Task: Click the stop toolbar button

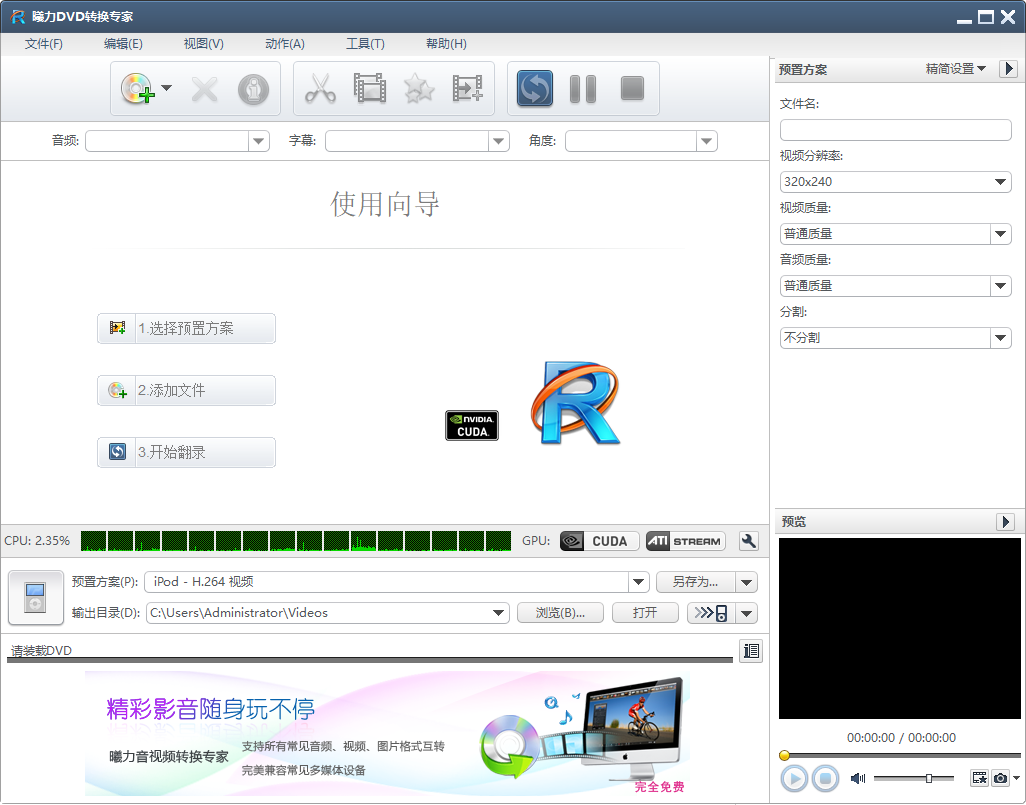Action: pyautogui.click(x=632, y=88)
